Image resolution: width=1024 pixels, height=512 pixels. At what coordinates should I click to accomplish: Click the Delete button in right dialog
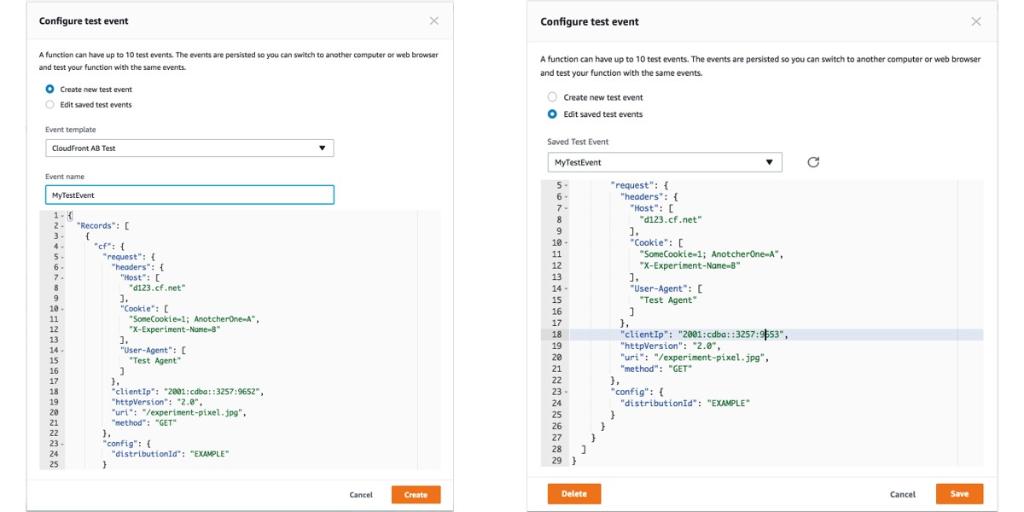(x=574, y=494)
